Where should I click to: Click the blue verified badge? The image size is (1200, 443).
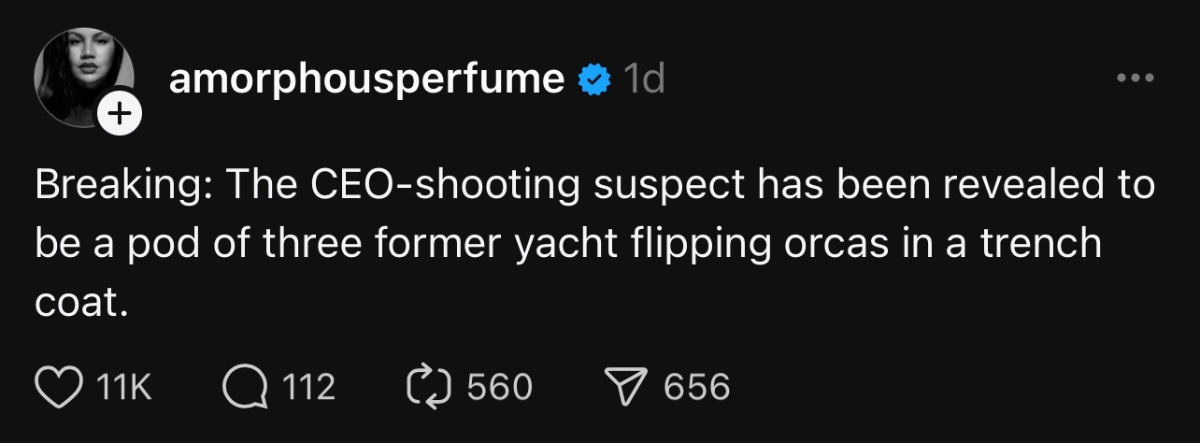[x=597, y=79]
